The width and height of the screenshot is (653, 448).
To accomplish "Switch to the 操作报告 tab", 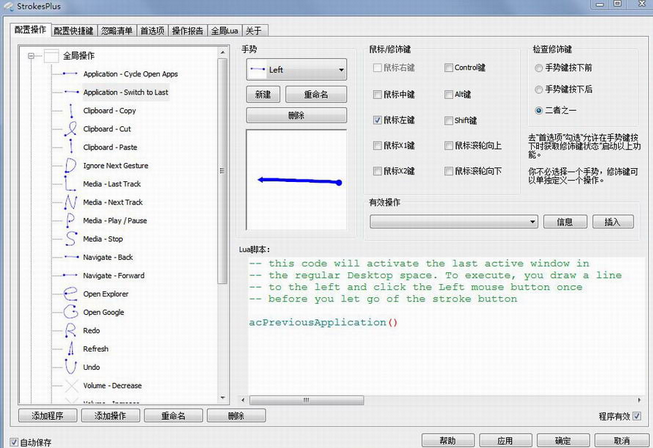I will 188,31.
